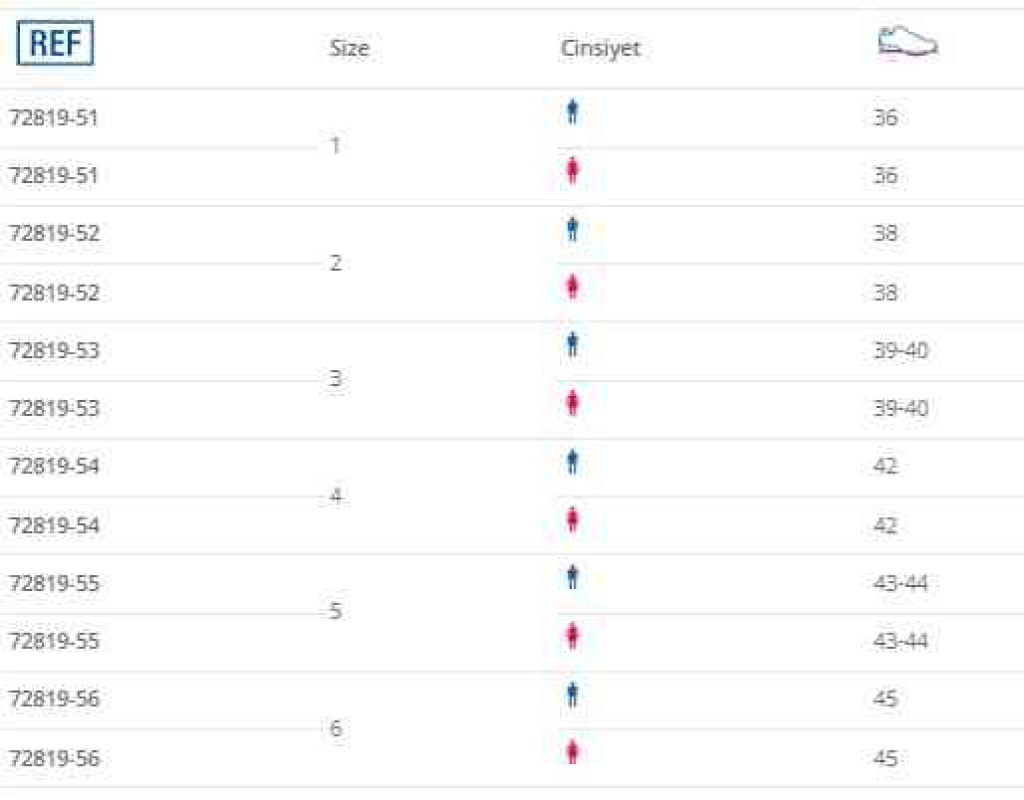Click the pink female icon for size 39-40
1024x800 pixels.
click(573, 403)
